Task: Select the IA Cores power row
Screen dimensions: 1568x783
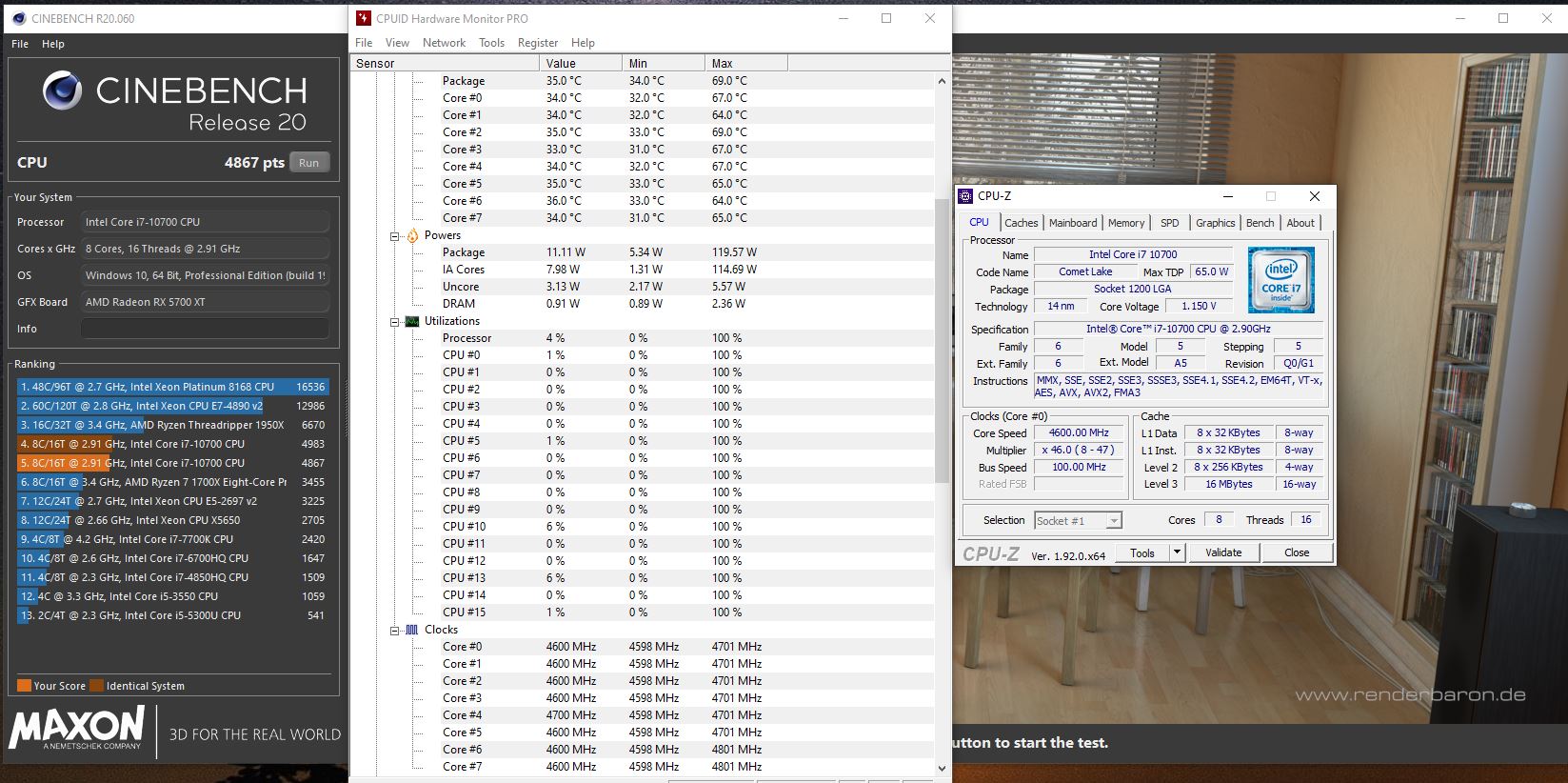Action: [x=643, y=270]
